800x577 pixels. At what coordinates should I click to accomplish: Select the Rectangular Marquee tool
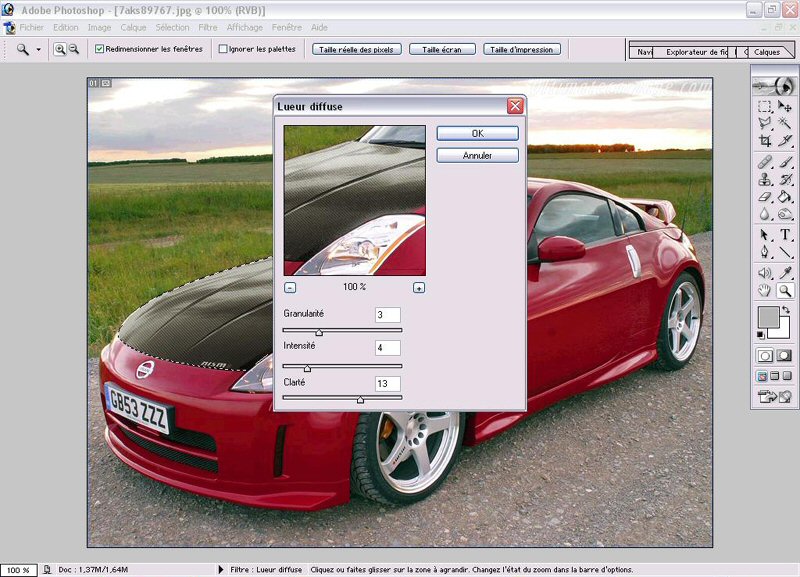[x=764, y=107]
